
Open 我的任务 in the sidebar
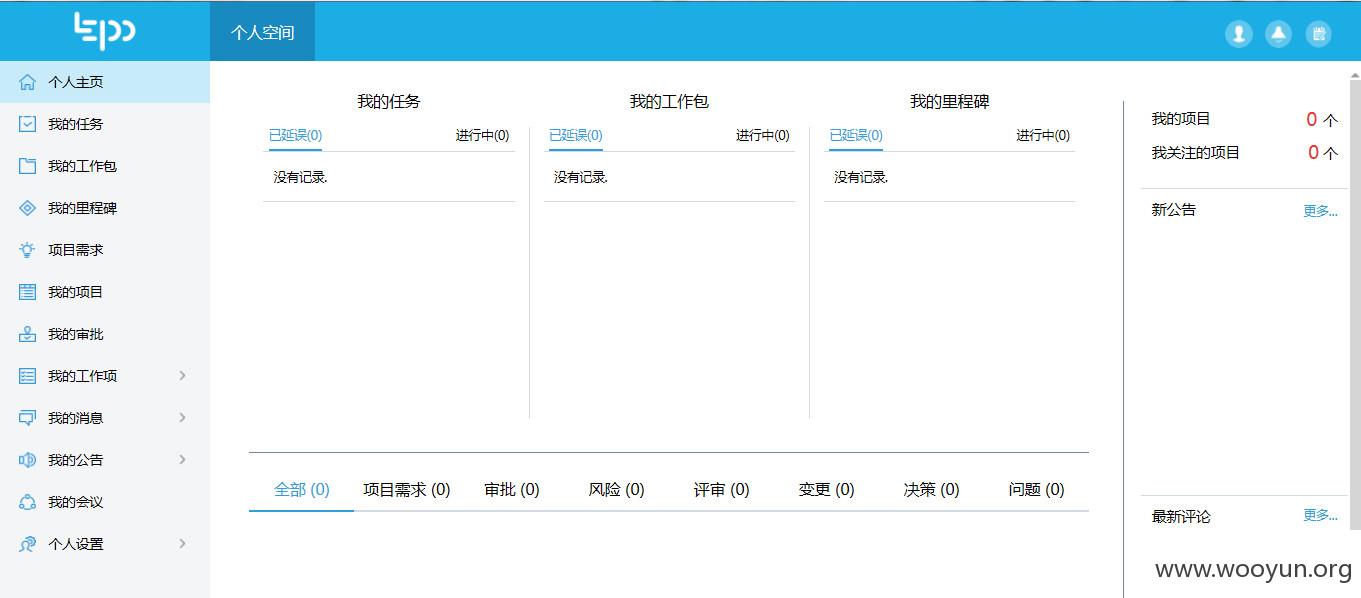pos(105,124)
